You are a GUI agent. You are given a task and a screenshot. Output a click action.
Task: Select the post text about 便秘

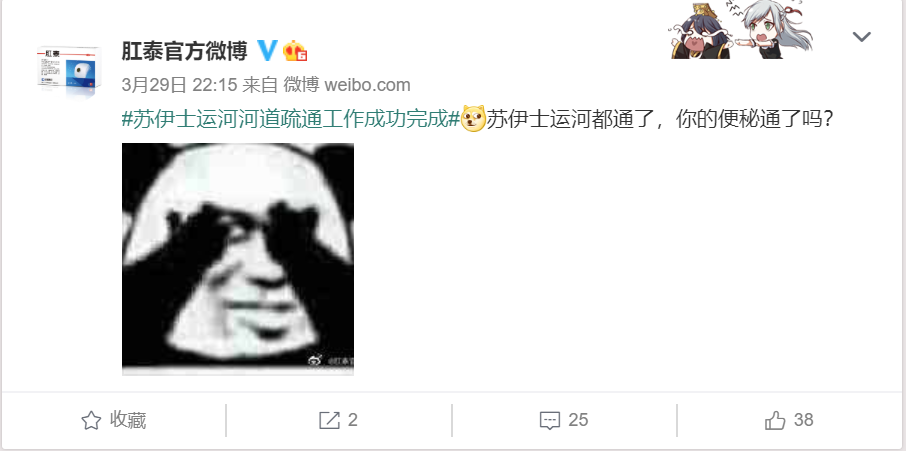pos(660,119)
